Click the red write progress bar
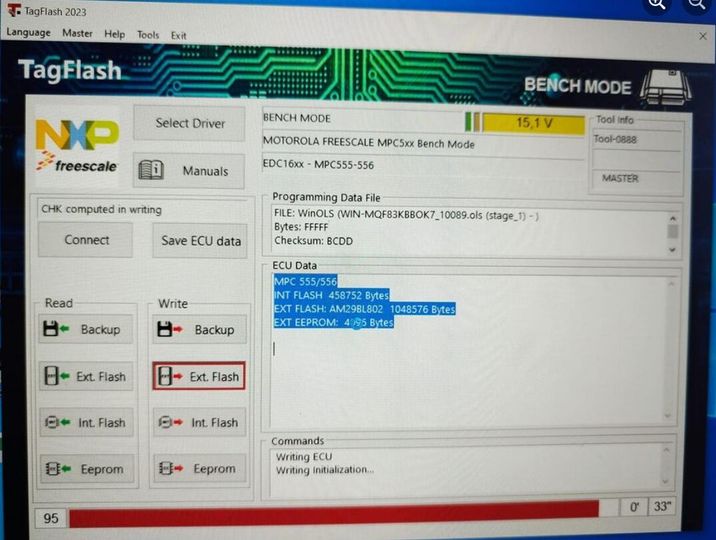The height and width of the screenshot is (540, 716). pos(334,515)
